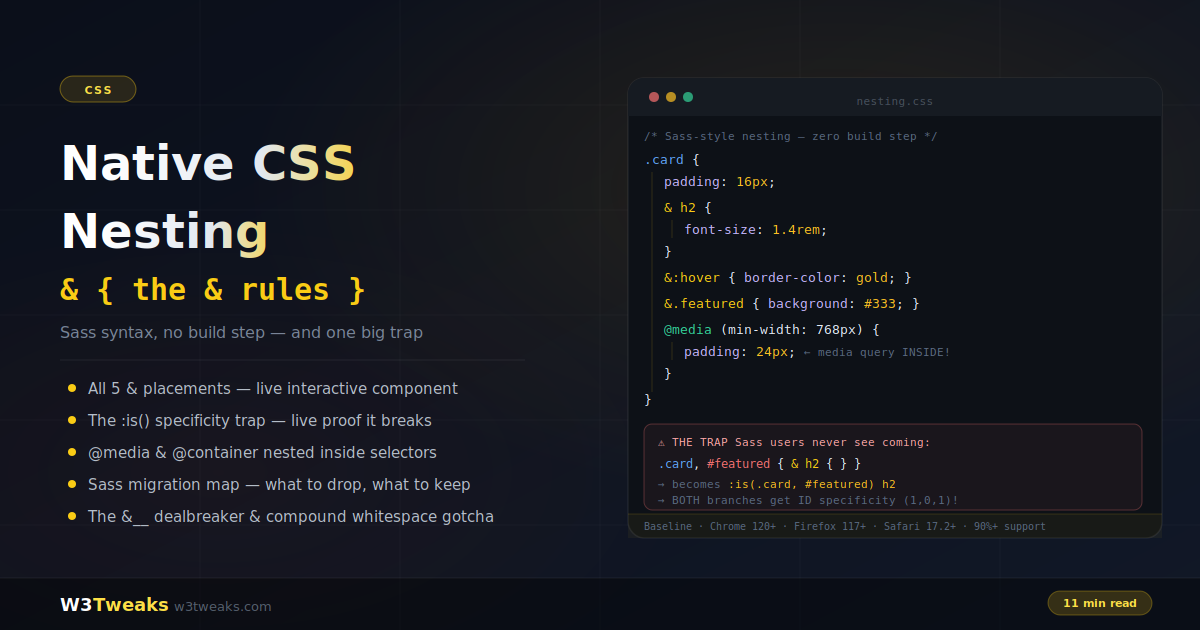The height and width of the screenshot is (630, 1200).
Task: Click the Nesting heading word
Action: point(164,231)
